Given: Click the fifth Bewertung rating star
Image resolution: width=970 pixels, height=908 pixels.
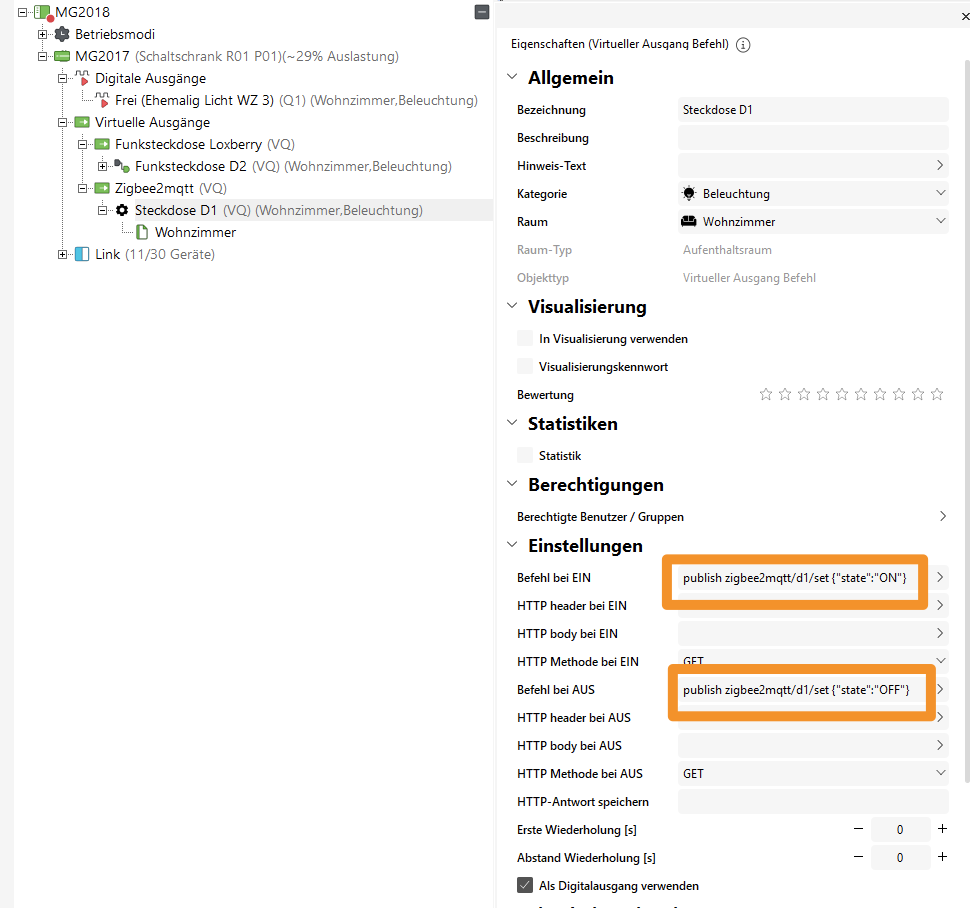Looking at the screenshot, I should (842, 395).
